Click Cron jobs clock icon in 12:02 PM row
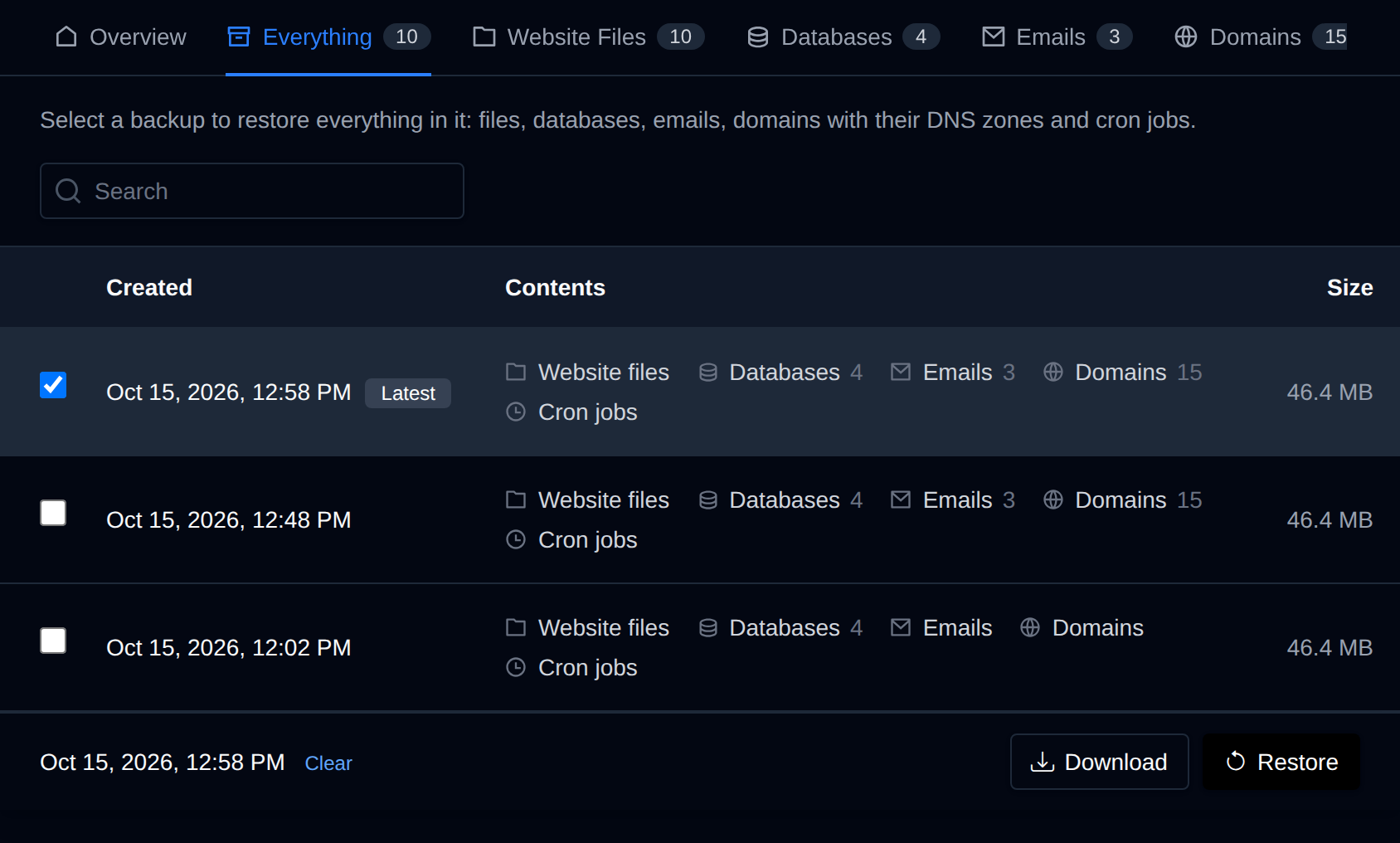Image resolution: width=1400 pixels, height=843 pixels. (516, 667)
